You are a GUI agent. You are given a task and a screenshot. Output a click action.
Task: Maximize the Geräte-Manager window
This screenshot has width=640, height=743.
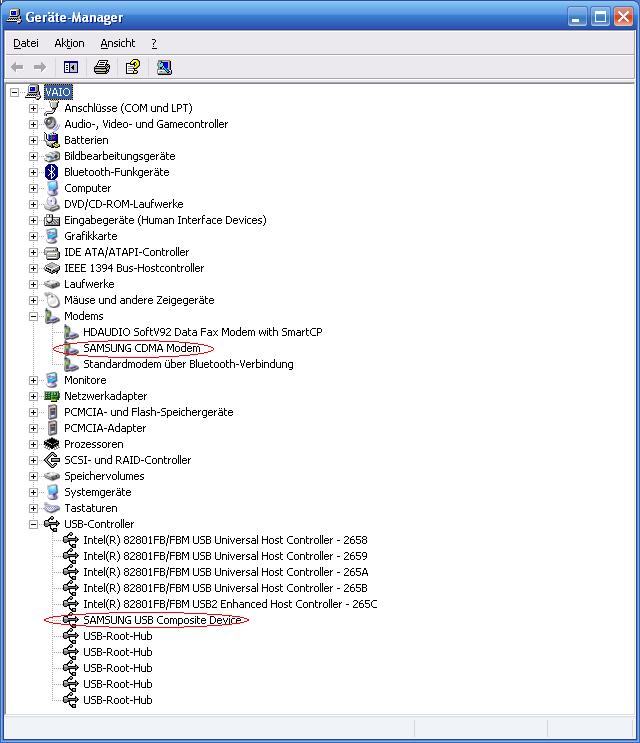tap(600, 17)
